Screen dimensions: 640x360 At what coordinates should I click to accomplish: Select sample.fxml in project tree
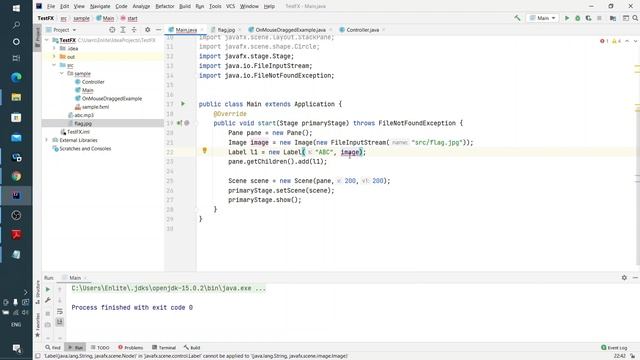point(96,107)
